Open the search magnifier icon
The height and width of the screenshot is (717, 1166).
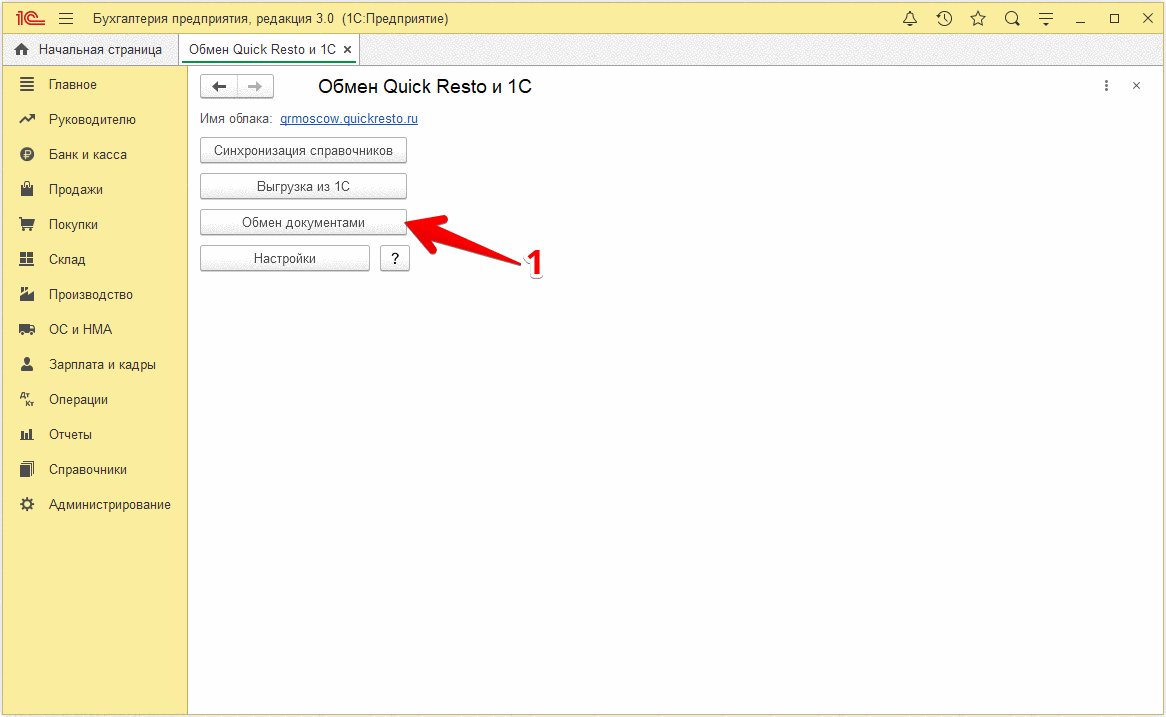(x=1012, y=19)
